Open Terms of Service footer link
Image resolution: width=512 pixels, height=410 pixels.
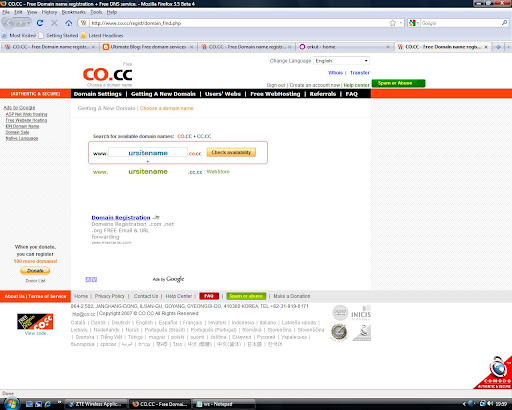point(47,296)
